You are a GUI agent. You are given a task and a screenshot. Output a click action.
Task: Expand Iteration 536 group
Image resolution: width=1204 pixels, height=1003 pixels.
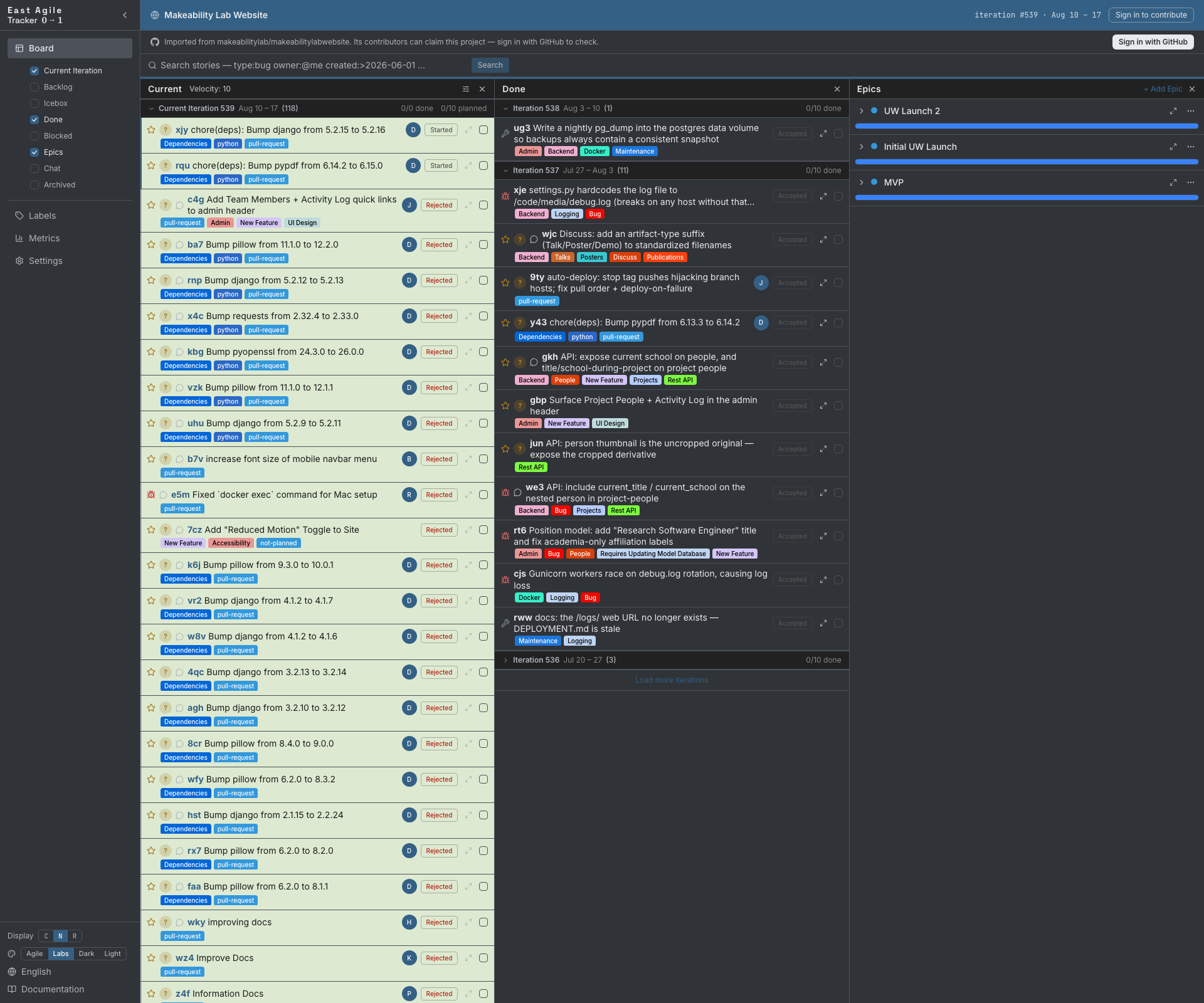[505, 660]
